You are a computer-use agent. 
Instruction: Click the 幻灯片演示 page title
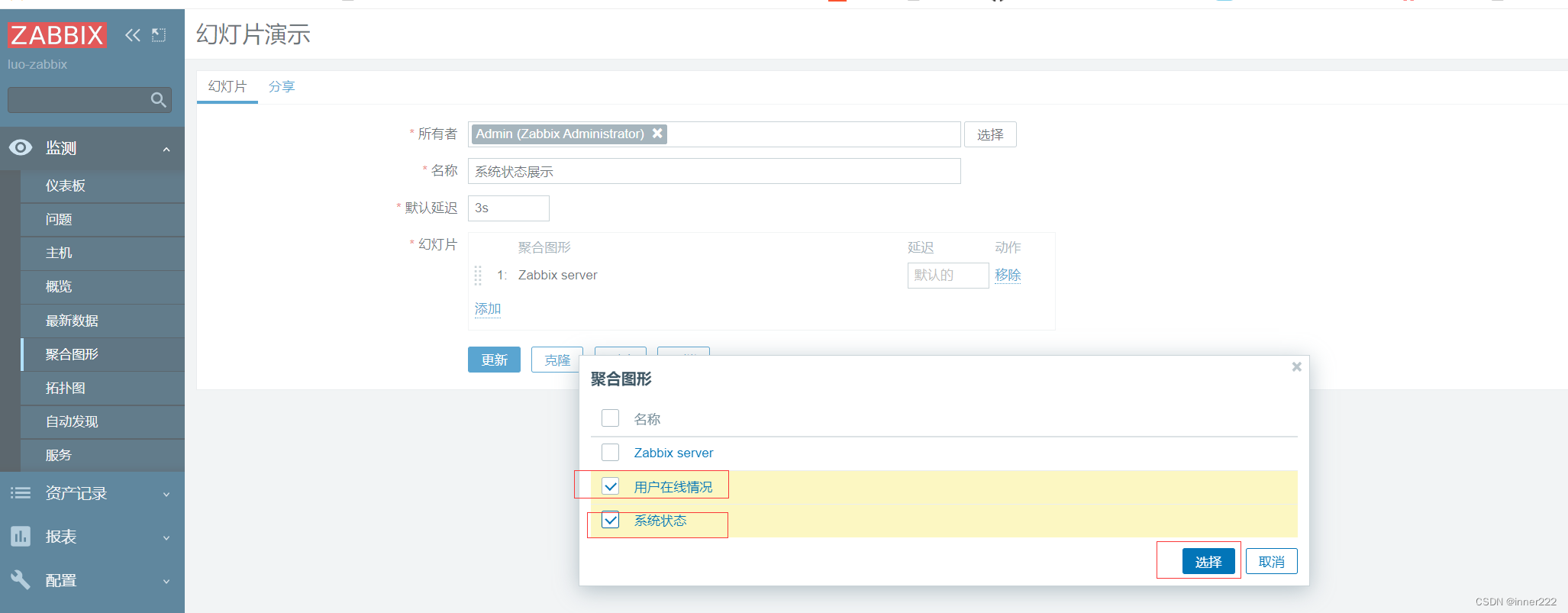(253, 34)
